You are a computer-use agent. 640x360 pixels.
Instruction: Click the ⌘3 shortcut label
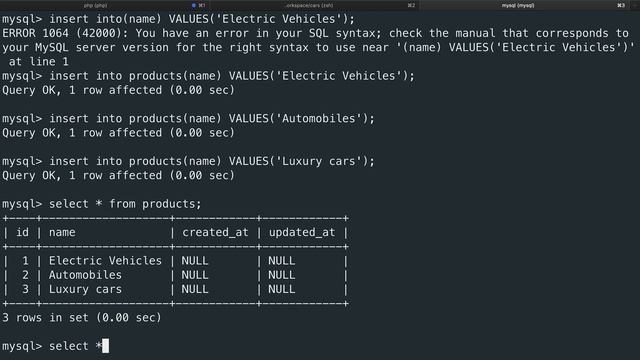(621, 5)
